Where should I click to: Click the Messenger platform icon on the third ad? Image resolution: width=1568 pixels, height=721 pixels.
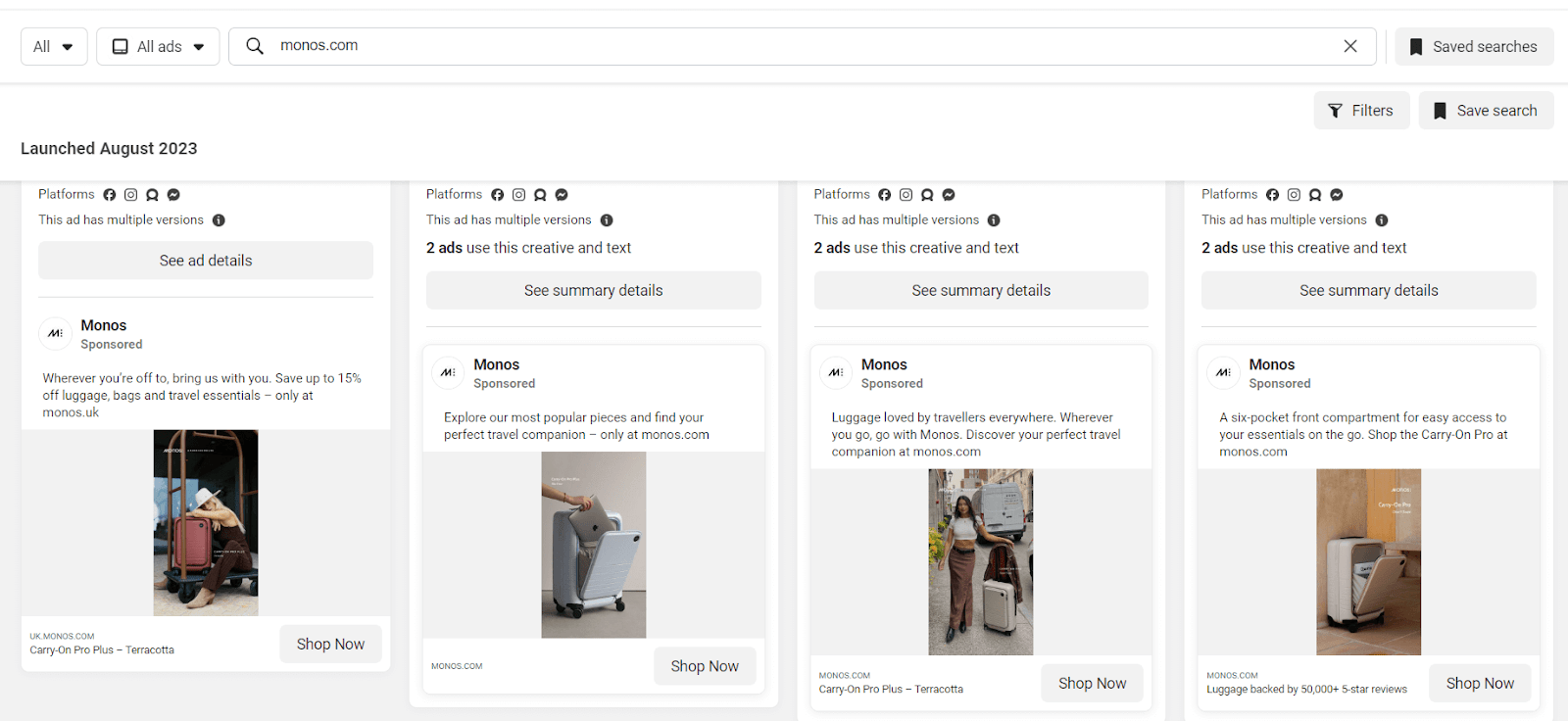(x=949, y=195)
